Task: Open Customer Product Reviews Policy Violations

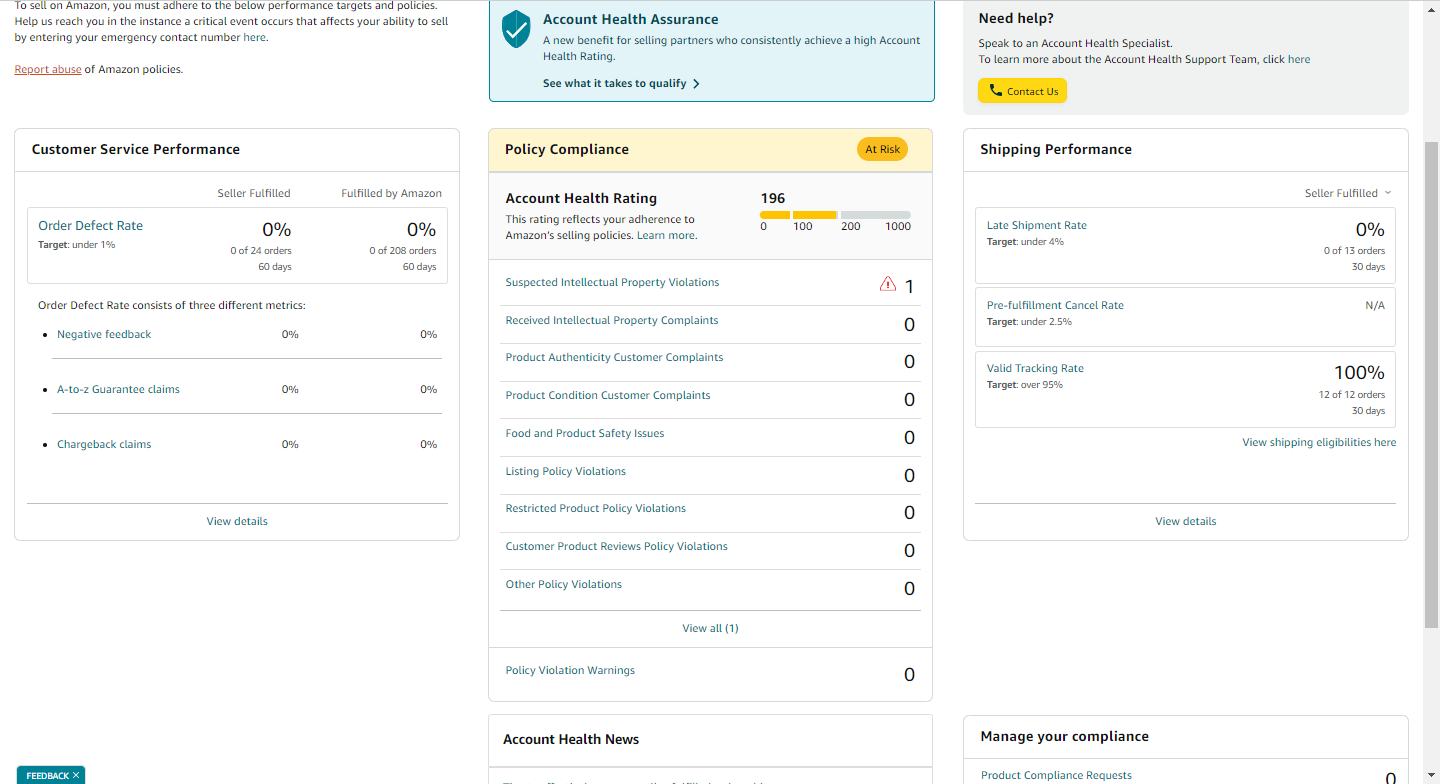Action: pos(617,546)
